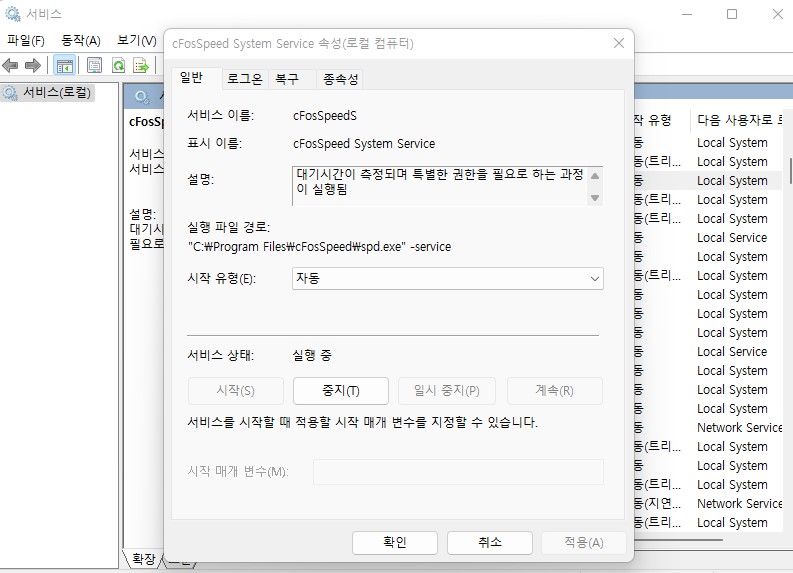Close the cFosSpeed properties dialog with X
Viewport: 793px width, 573px height.
[619, 43]
